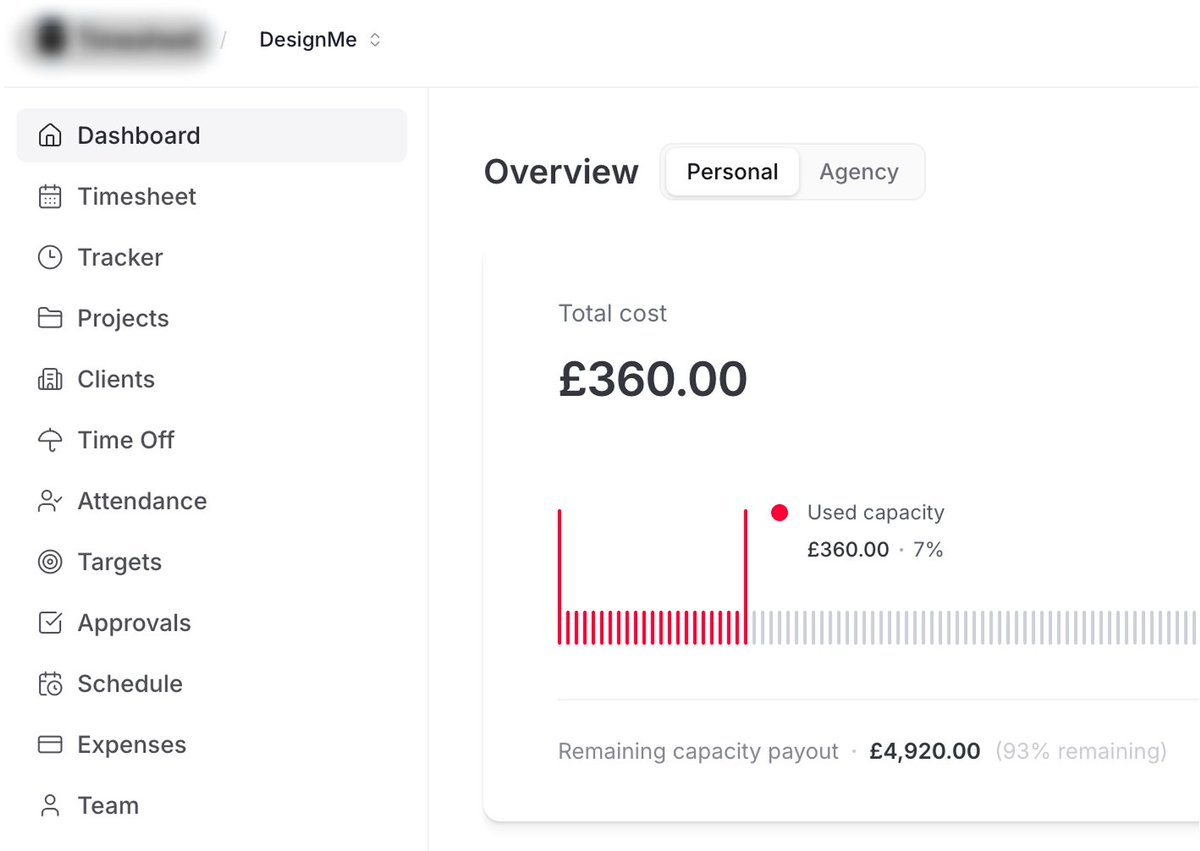Image resolution: width=1200 pixels, height=851 pixels.
Task: Click the red Used capacity legend dot
Action: [x=780, y=513]
